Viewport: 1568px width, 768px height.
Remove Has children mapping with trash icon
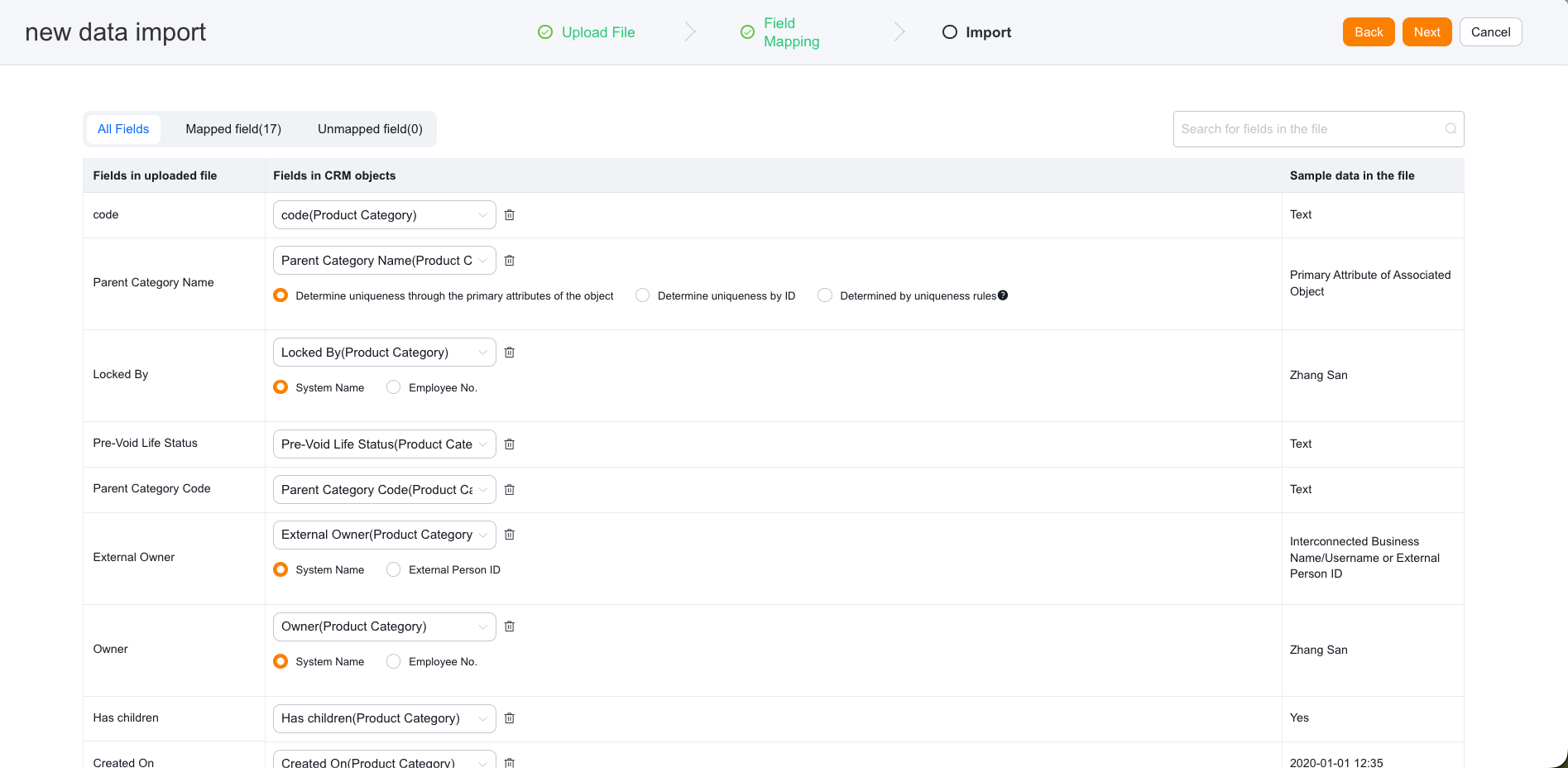point(510,718)
